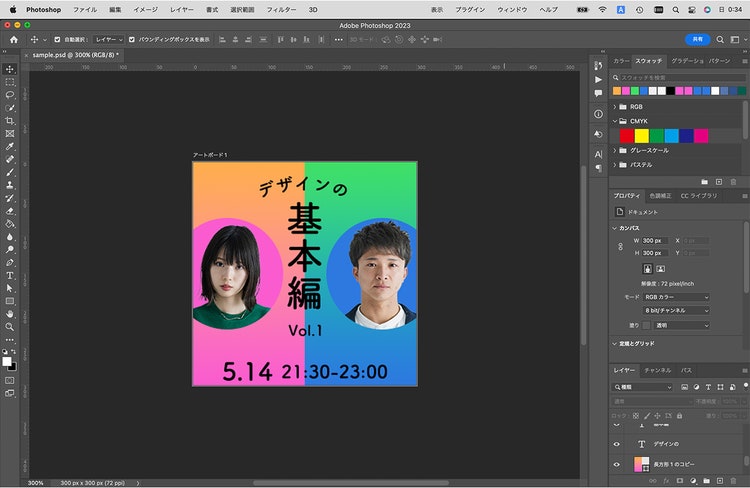Select the Rectangular Marquee tool
This screenshot has width=750, height=488.
pyautogui.click(x=10, y=82)
